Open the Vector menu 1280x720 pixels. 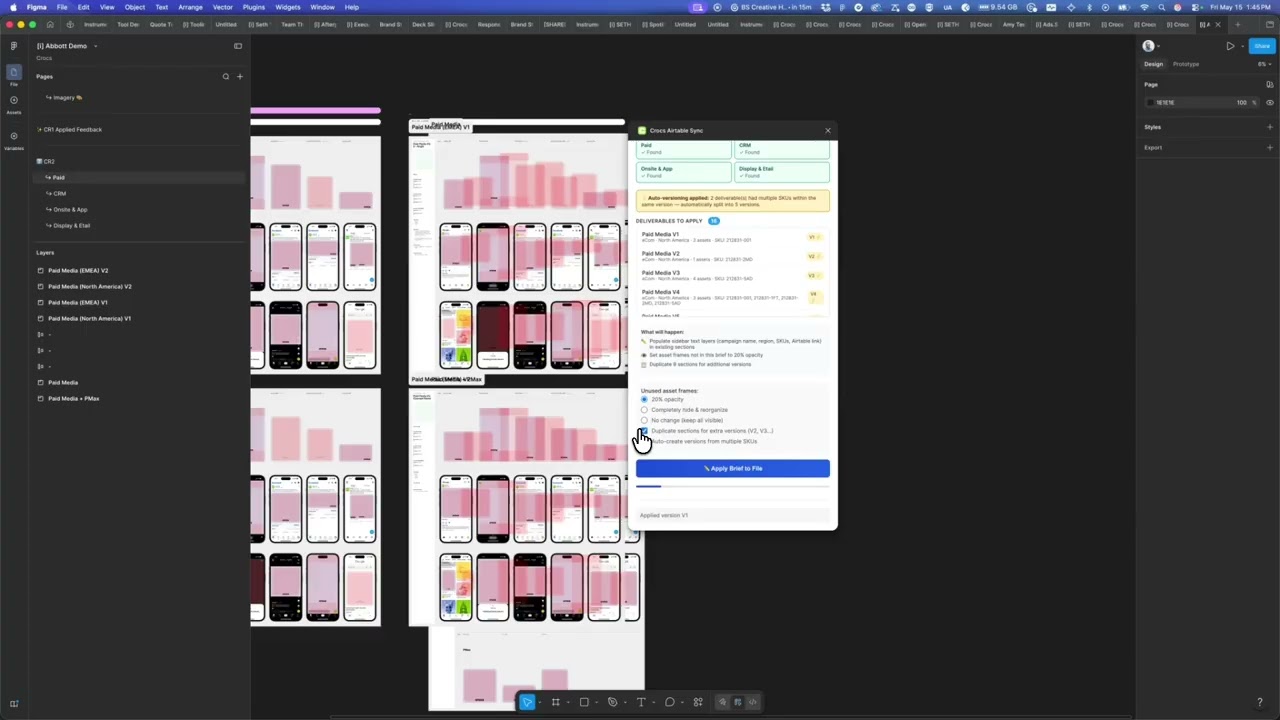point(222,7)
